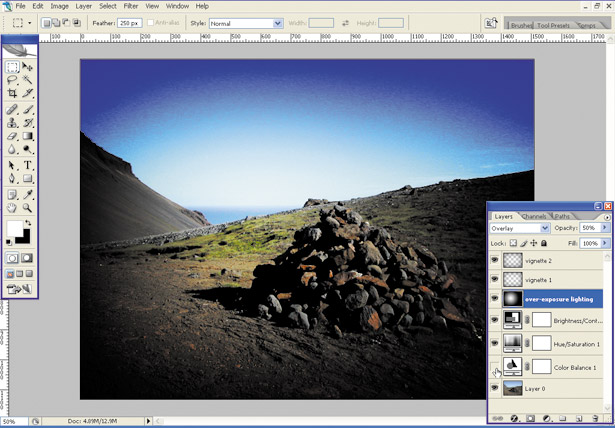Select the Slice tool
This screenshot has height=428, width=615.
click(x=27, y=93)
